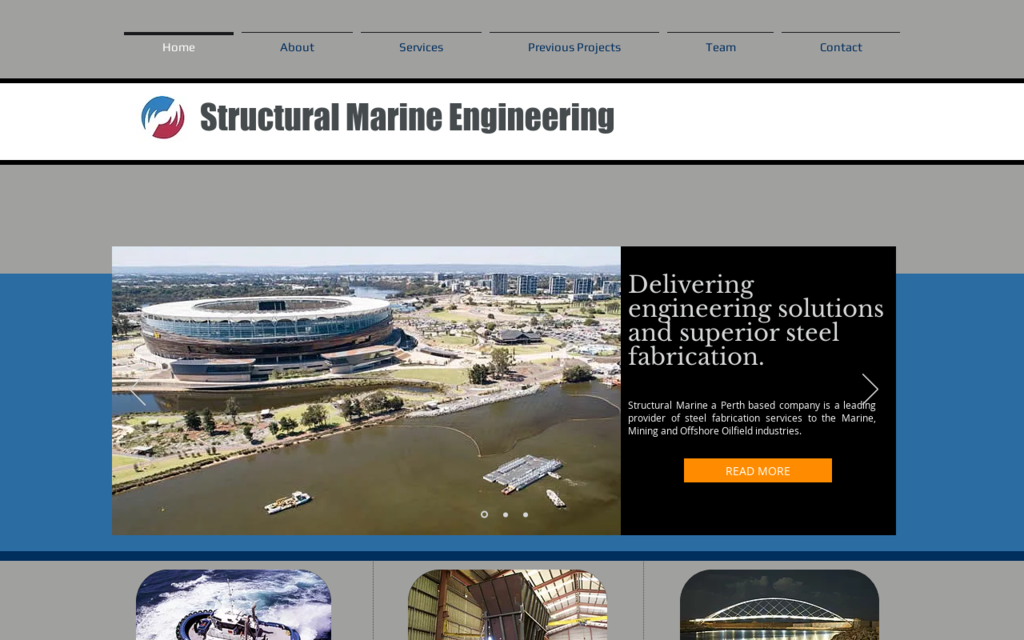Click the tugboat photo thumbnail
Viewport: 1024px width, 640px height.
tap(233, 605)
